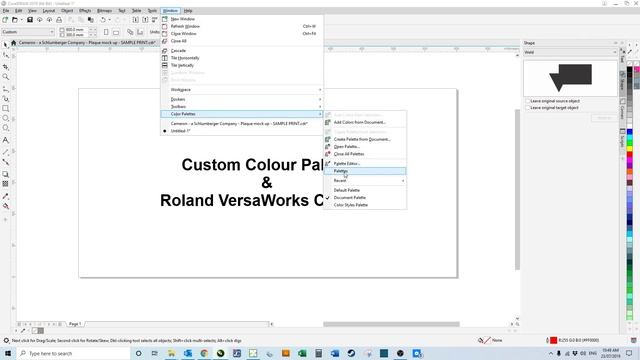Screen dimensions: 640x360
Task: Click the Export icon in the toolbar
Action: (145, 20)
